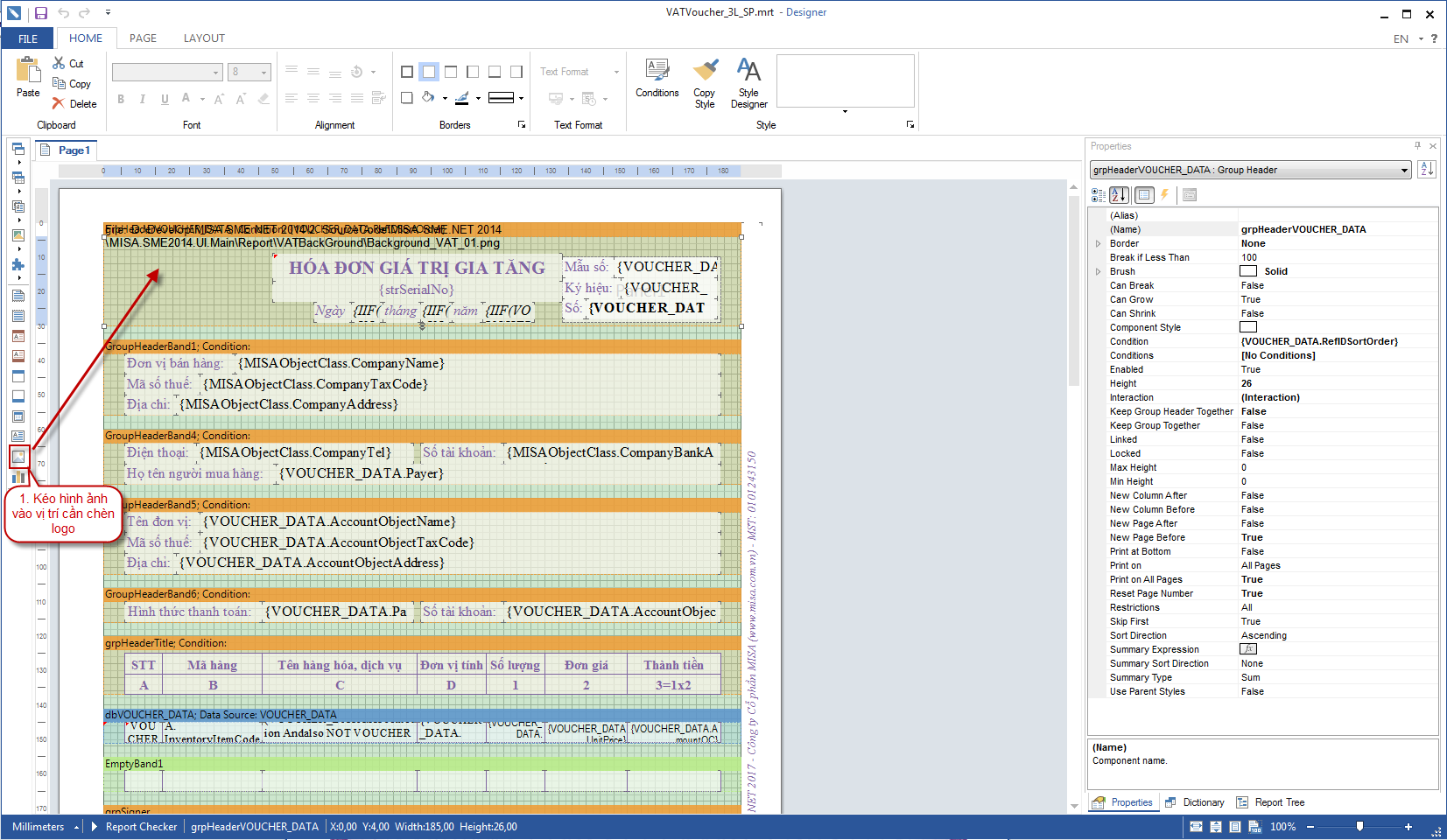Activate the Copy Style brush
This screenshot has width=1447, height=840.
coord(705,83)
